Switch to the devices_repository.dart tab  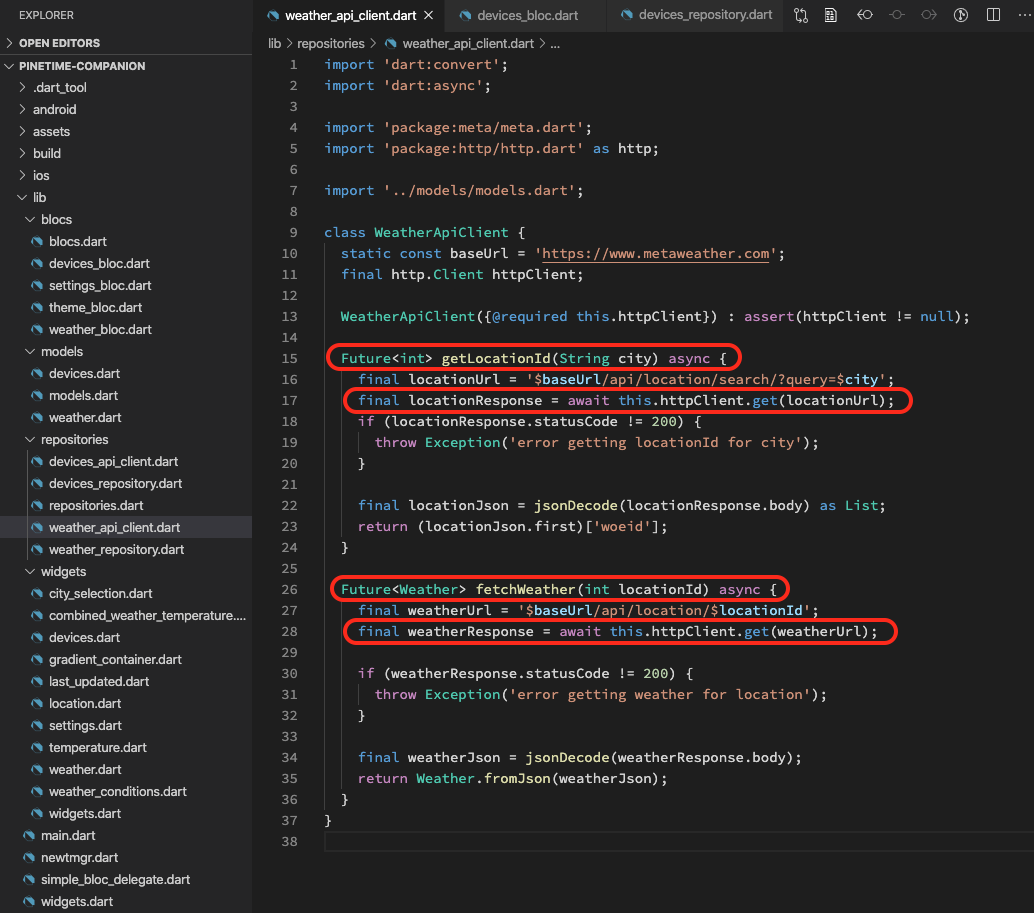[x=704, y=16]
